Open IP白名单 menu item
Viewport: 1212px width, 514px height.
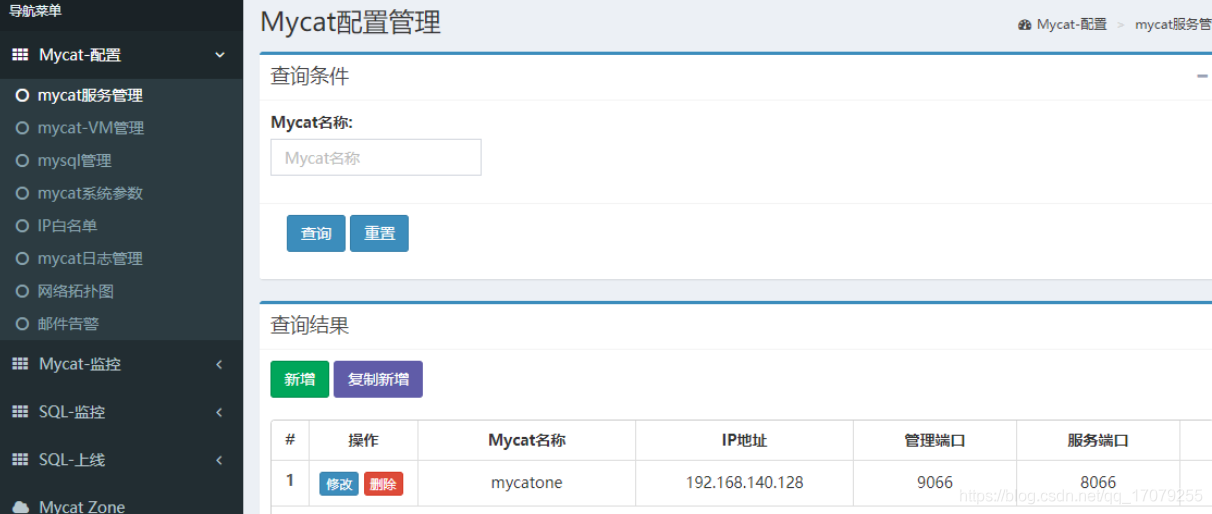tap(67, 226)
